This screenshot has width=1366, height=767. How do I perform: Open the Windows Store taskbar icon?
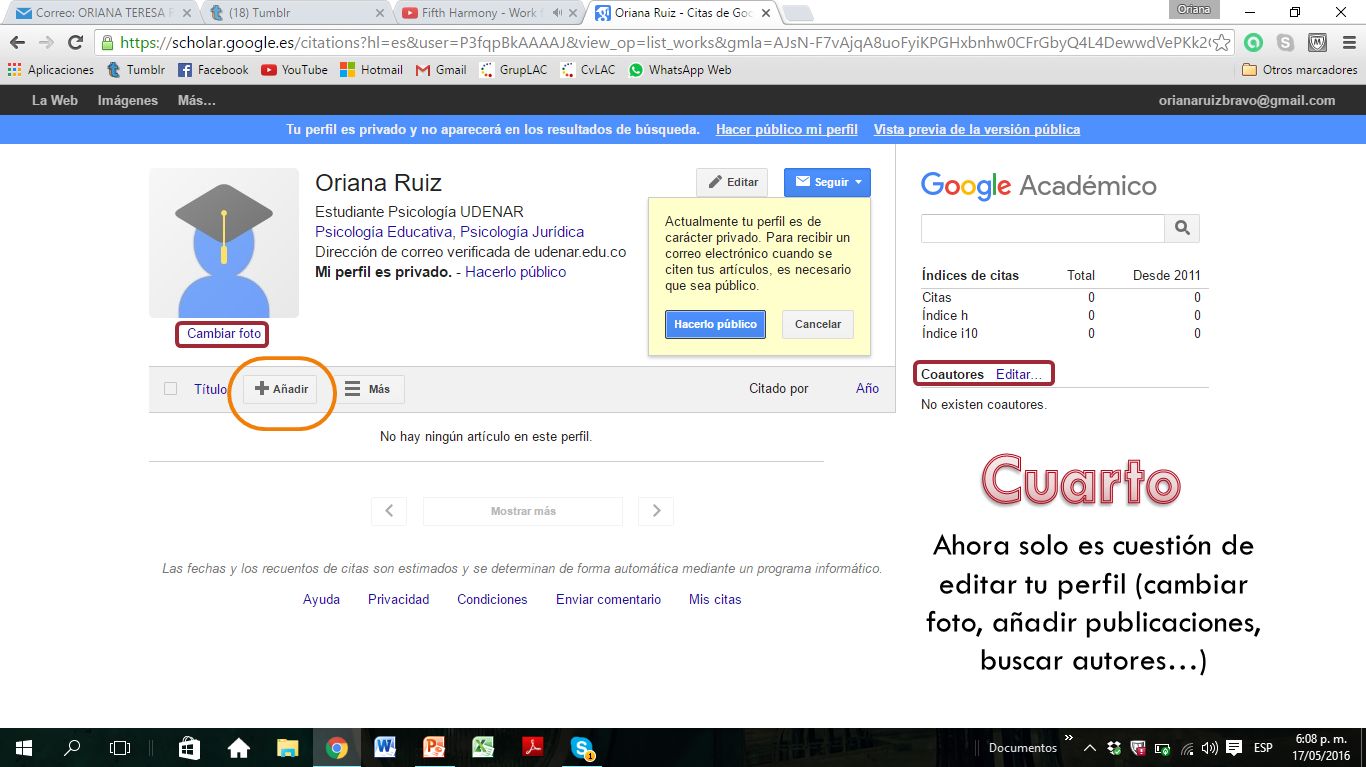pos(189,747)
